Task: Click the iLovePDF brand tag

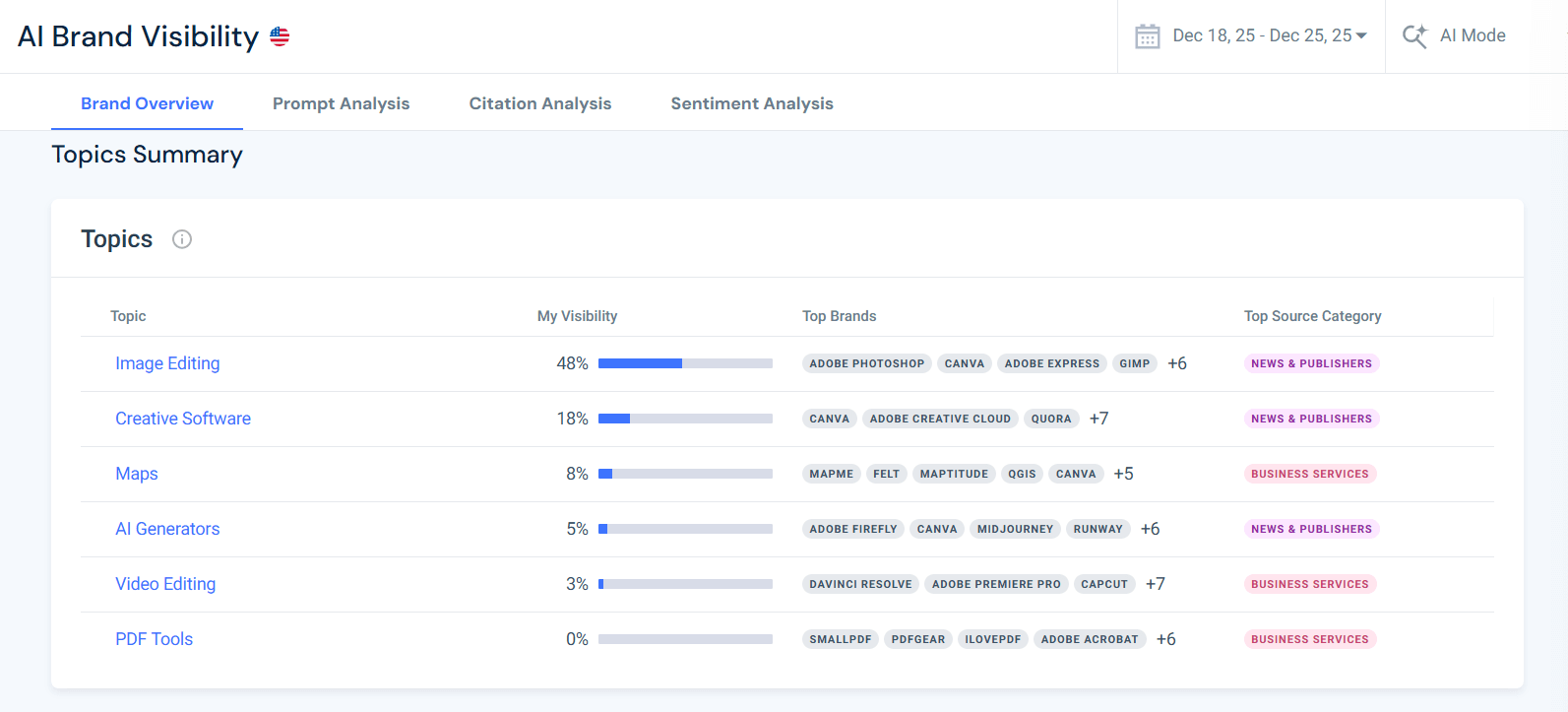Action: (993, 639)
